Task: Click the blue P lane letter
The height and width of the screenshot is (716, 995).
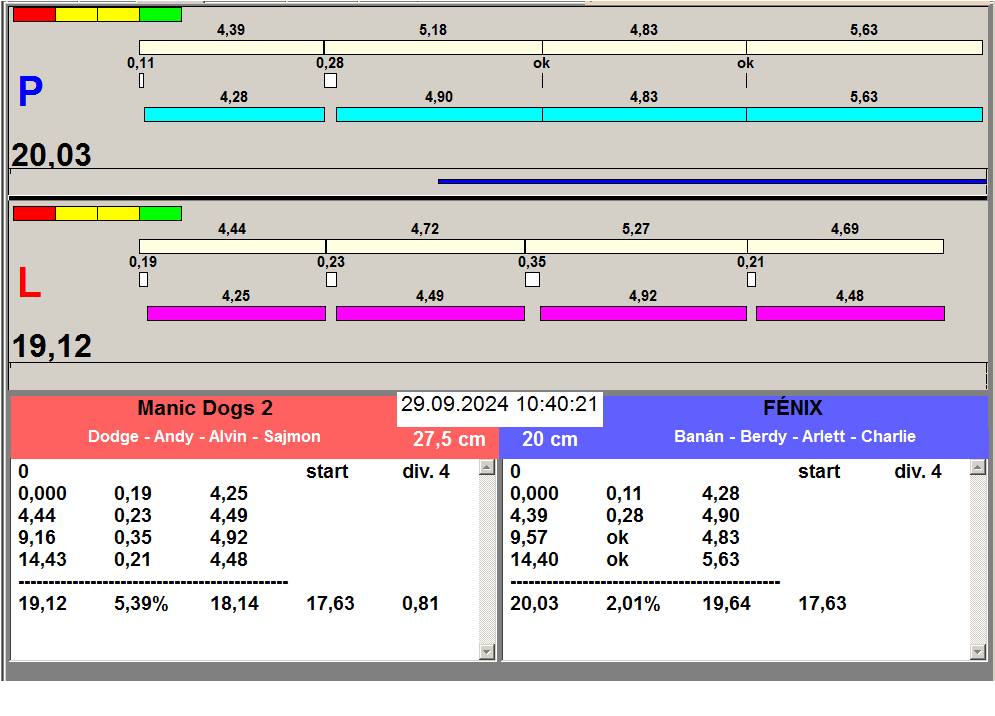Action: click(30, 93)
